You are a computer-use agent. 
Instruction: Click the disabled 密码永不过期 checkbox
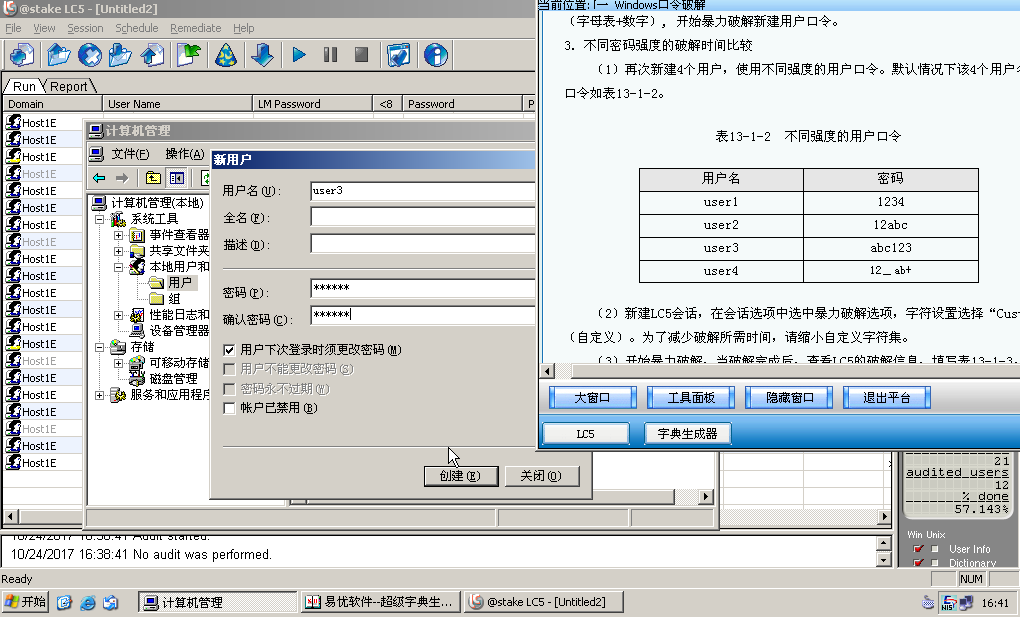coord(229,389)
